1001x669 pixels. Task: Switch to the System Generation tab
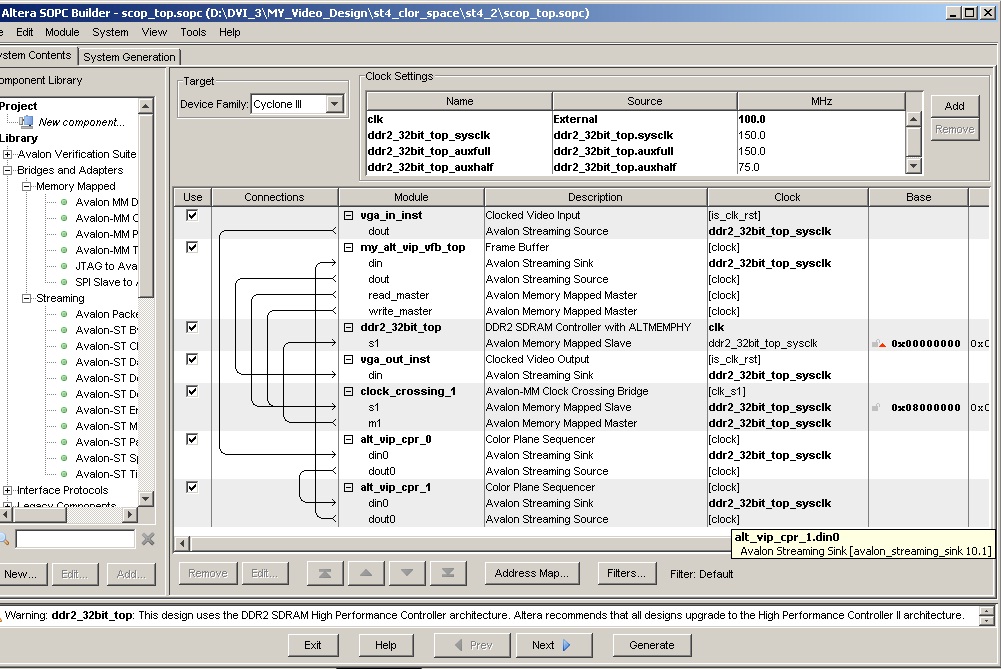(130, 57)
